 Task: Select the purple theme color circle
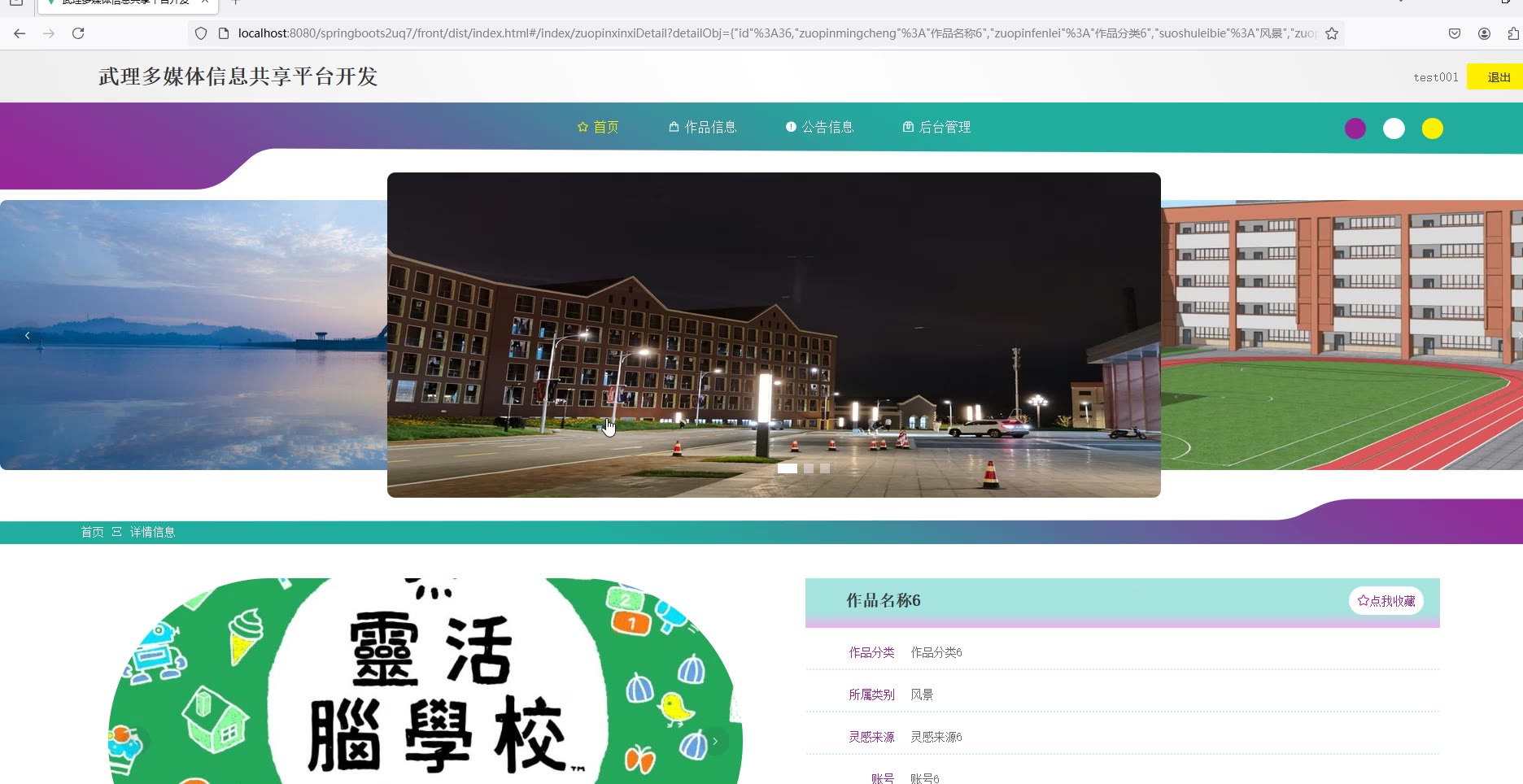click(x=1355, y=128)
